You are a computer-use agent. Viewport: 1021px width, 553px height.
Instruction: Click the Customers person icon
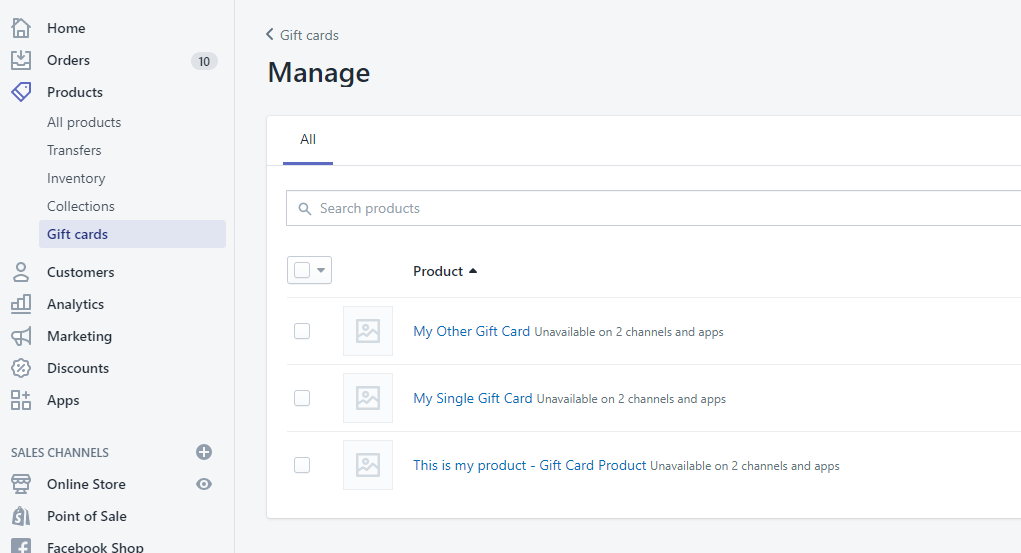coord(21,272)
